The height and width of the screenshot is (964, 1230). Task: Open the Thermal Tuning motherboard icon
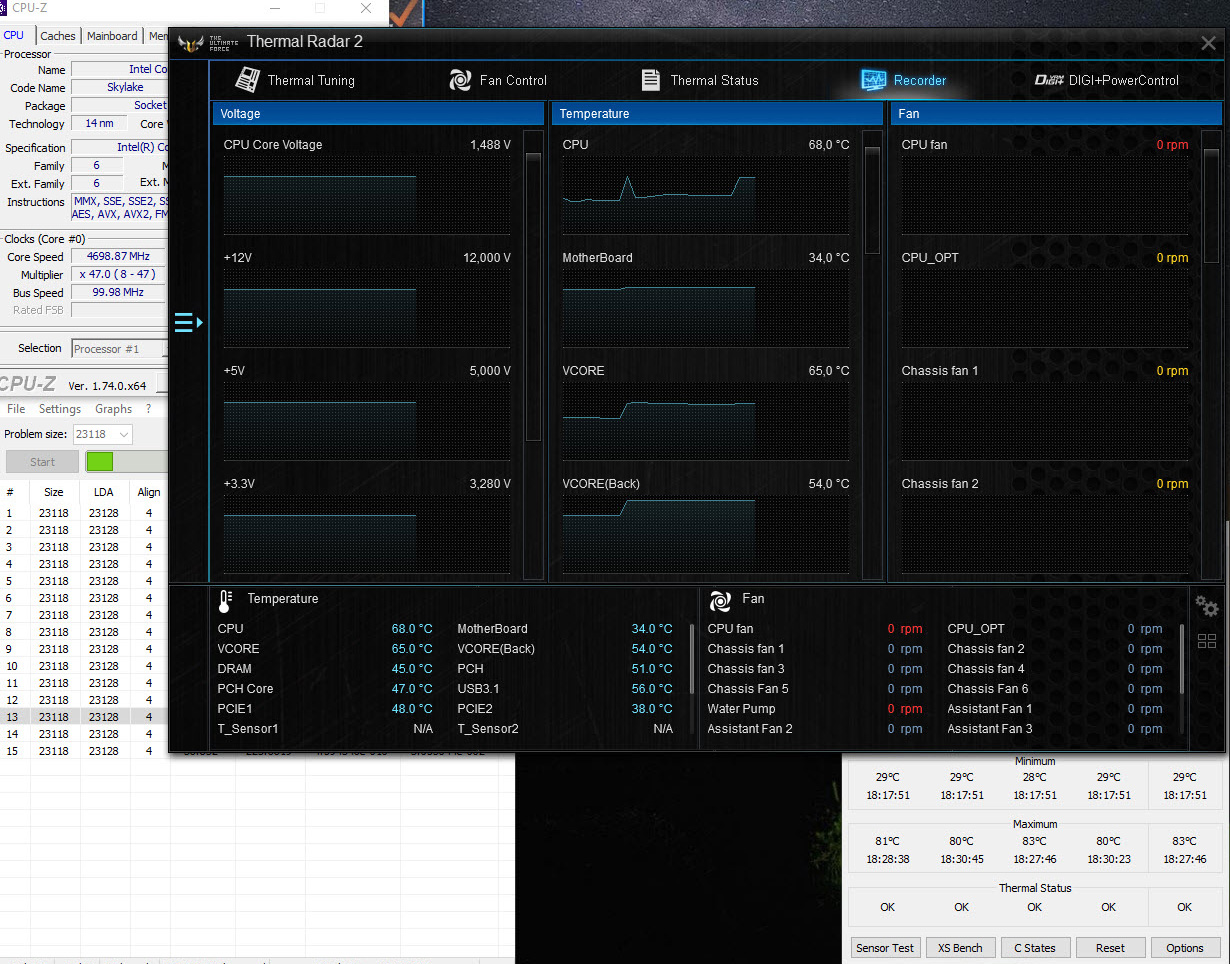tap(247, 80)
